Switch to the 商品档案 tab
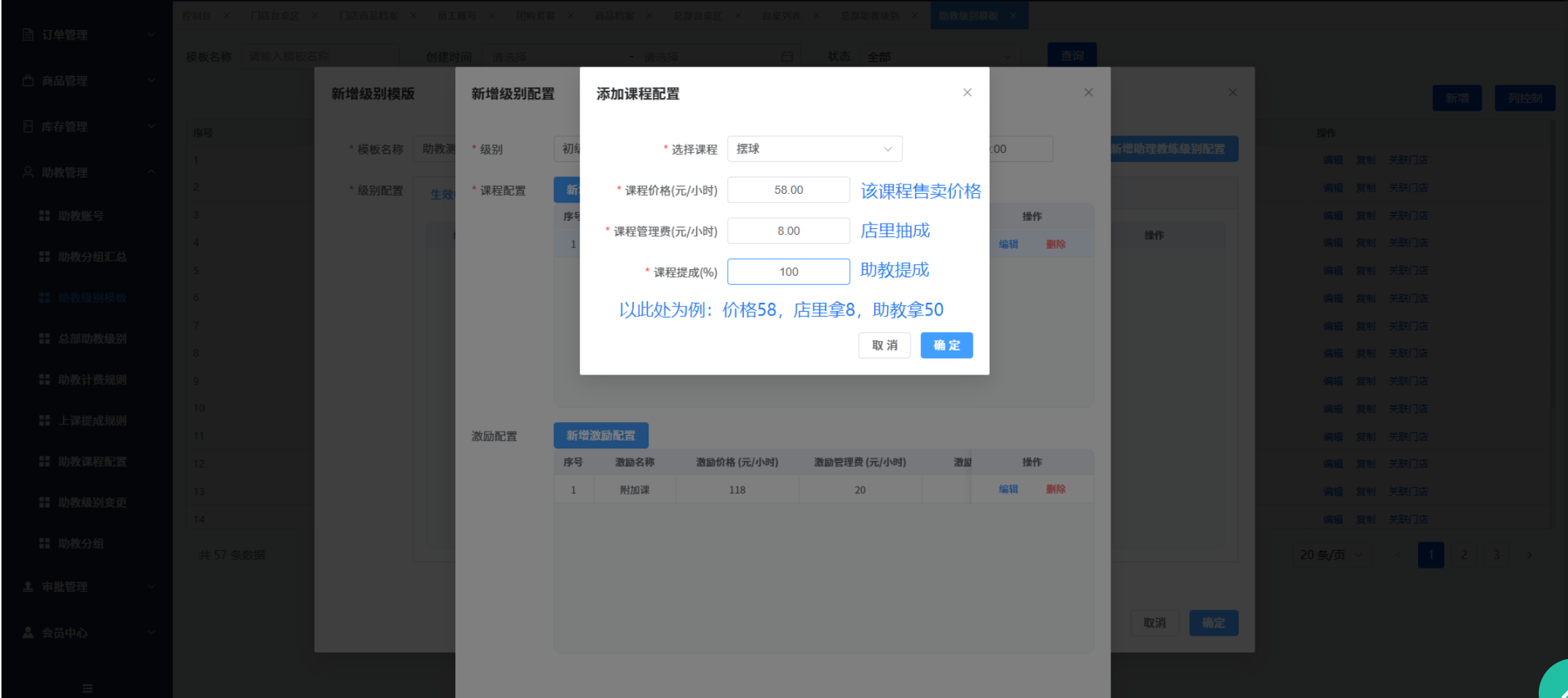The width and height of the screenshot is (1568, 698). [x=614, y=15]
